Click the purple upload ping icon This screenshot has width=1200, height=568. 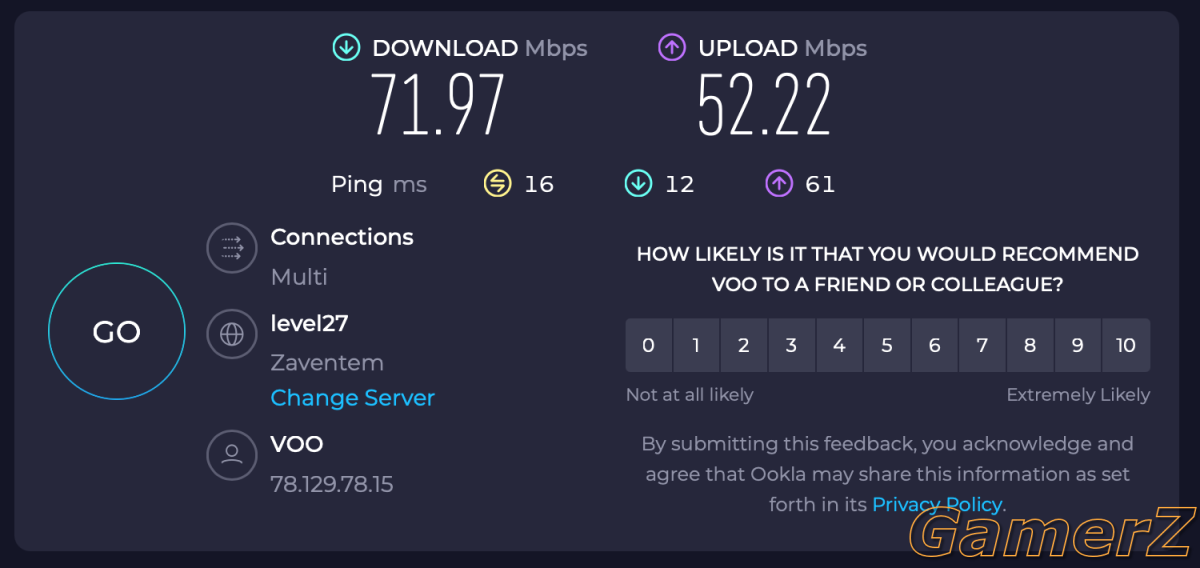778,183
